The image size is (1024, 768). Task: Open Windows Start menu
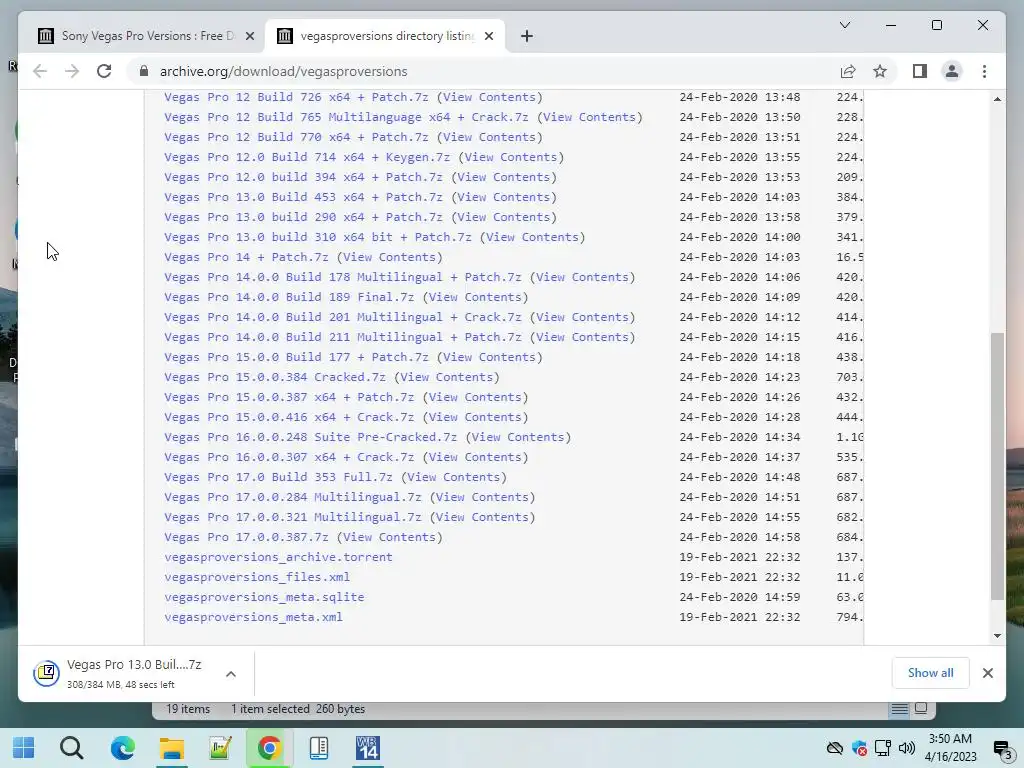pyautogui.click(x=24, y=748)
